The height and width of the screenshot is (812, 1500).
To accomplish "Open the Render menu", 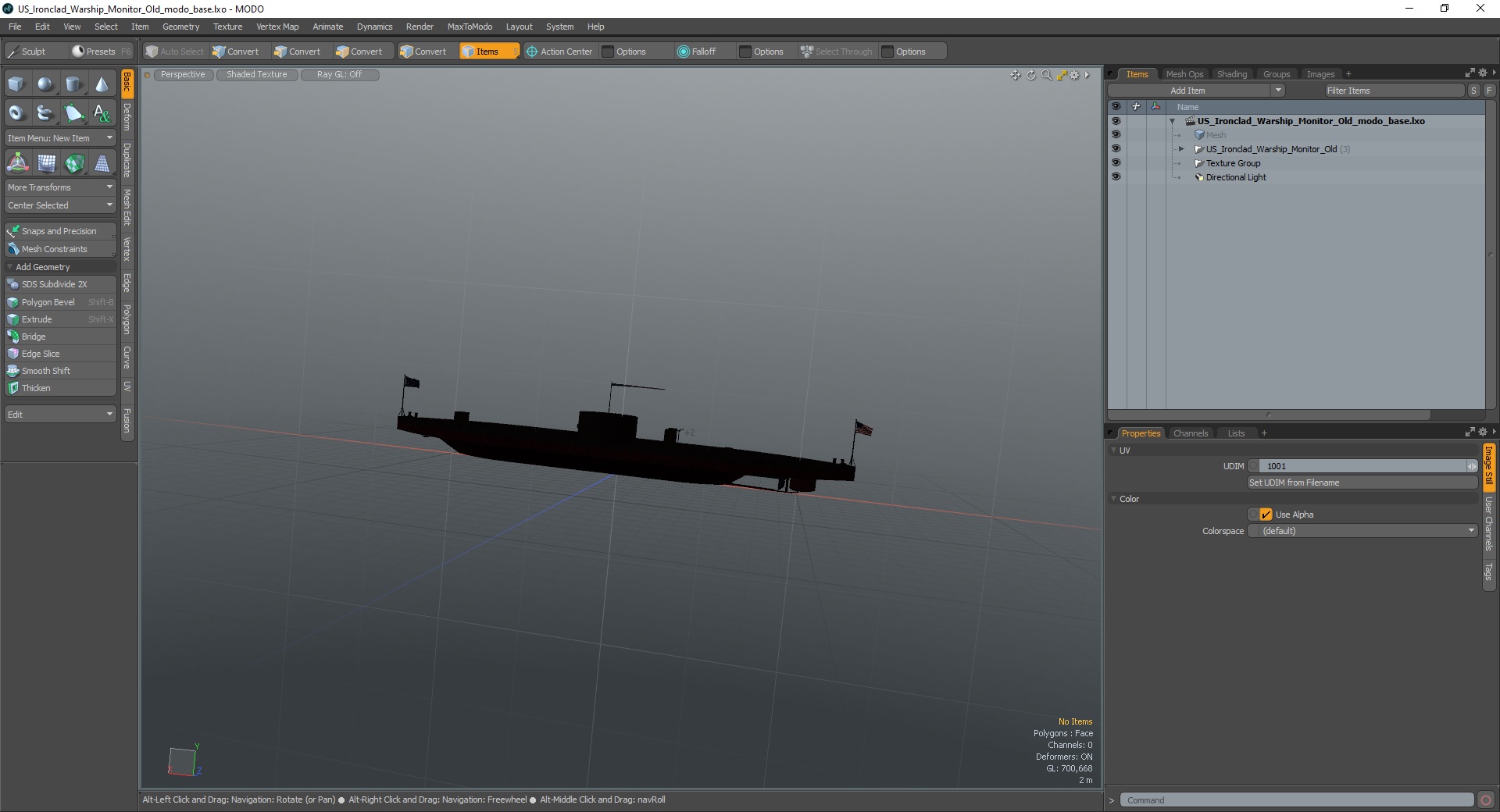I will tap(420, 27).
